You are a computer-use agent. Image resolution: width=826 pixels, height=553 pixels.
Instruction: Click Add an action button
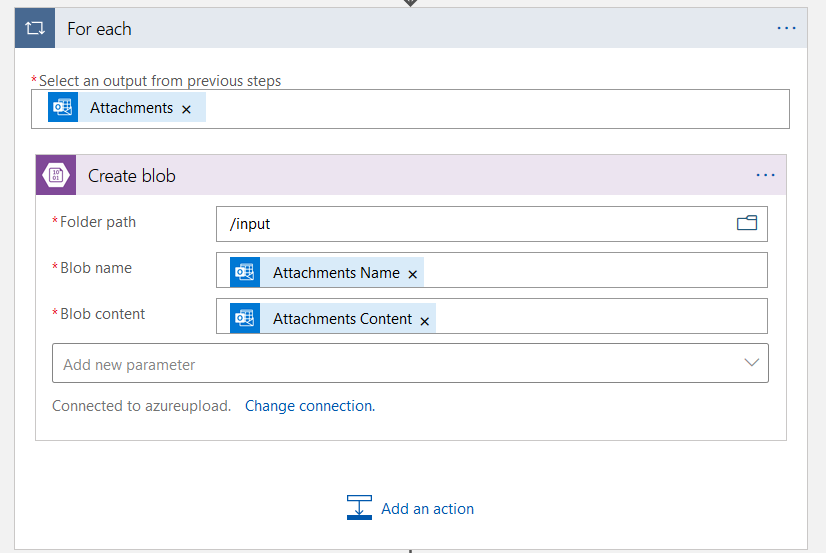(x=427, y=509)
